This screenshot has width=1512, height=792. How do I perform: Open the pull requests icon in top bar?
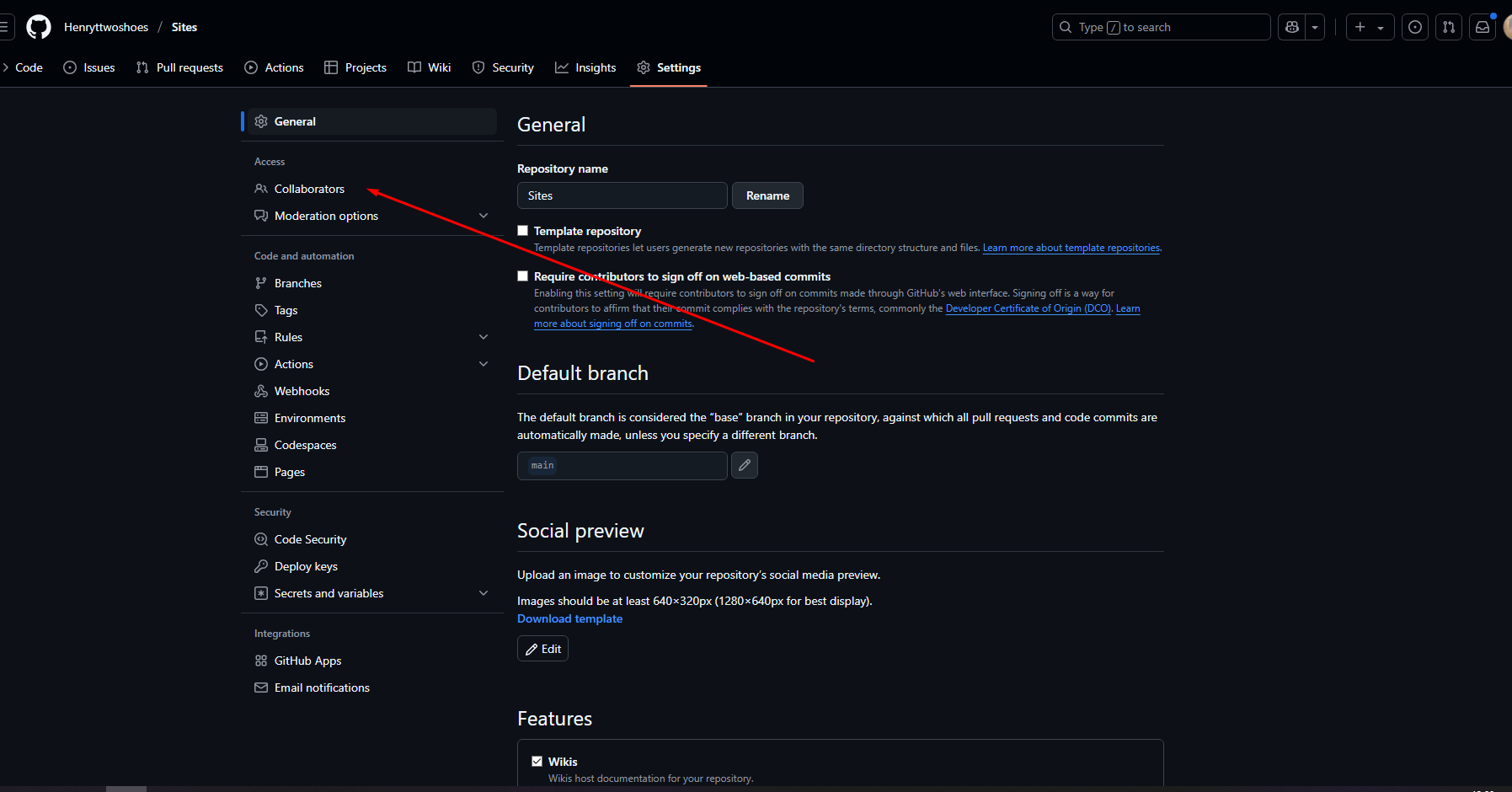tap(1449, 27)
